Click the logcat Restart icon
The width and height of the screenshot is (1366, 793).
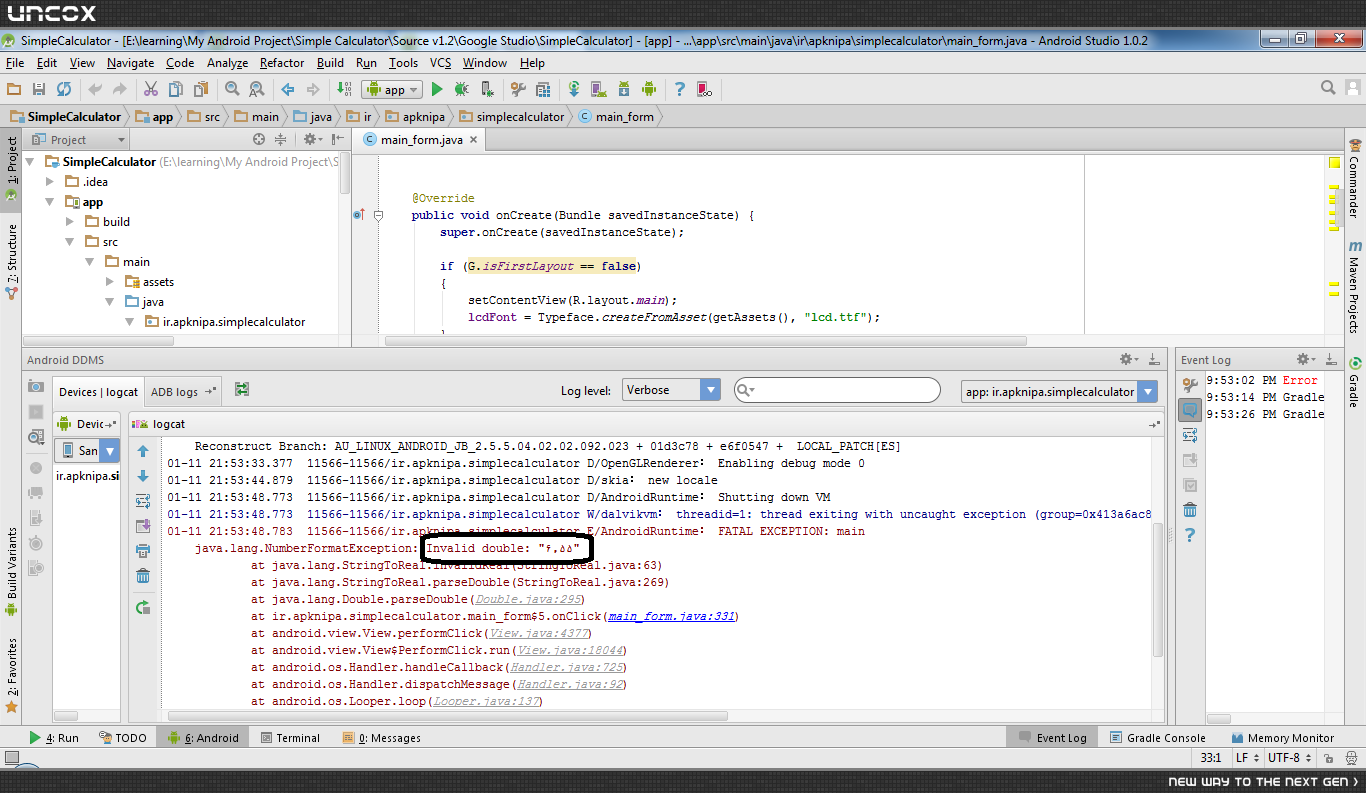pyautogui.click(x=143, y=607)
